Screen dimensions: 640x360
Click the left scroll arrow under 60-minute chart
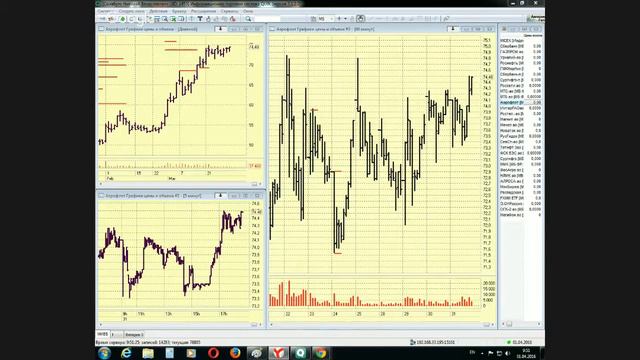[x=271, y=324]
